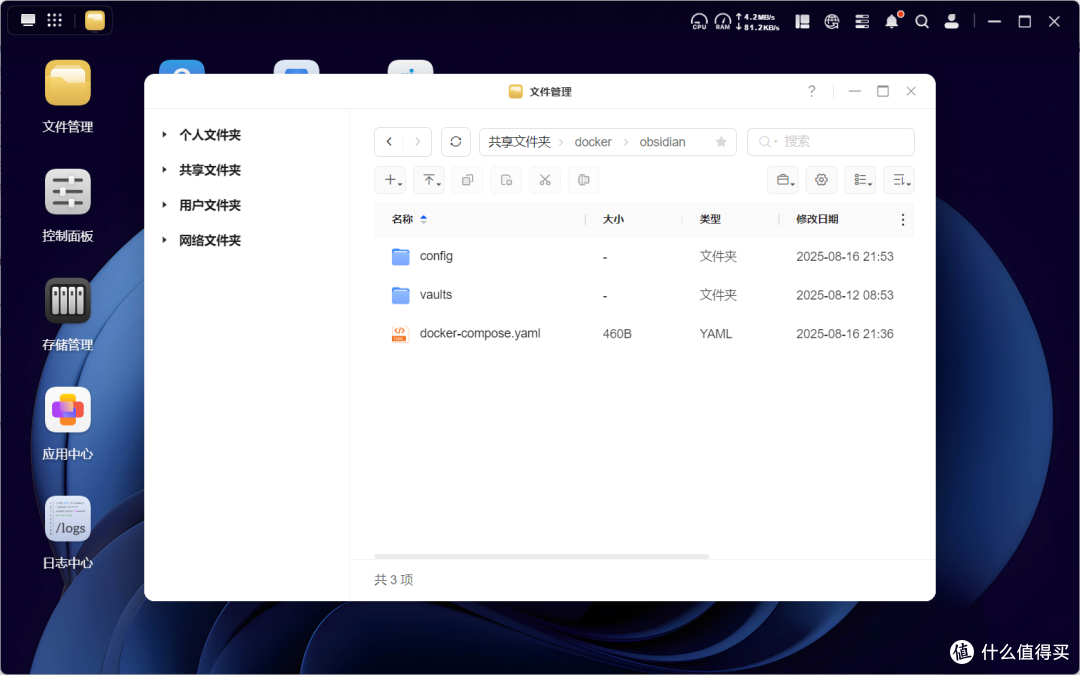Open search options dropdown arrow
This screenshot has height=675, width=1080.
[x=776, y=142]
